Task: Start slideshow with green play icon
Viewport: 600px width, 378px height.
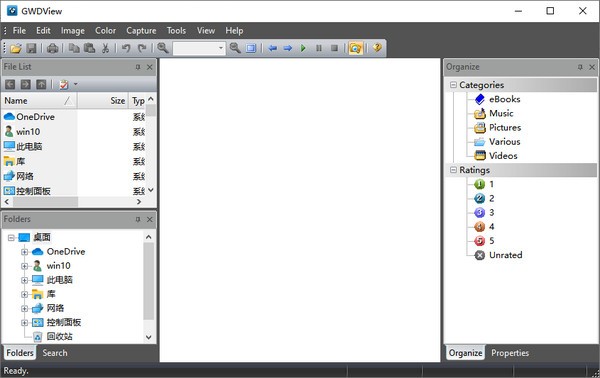Action: pyautogui.click(x=303, y=48)
